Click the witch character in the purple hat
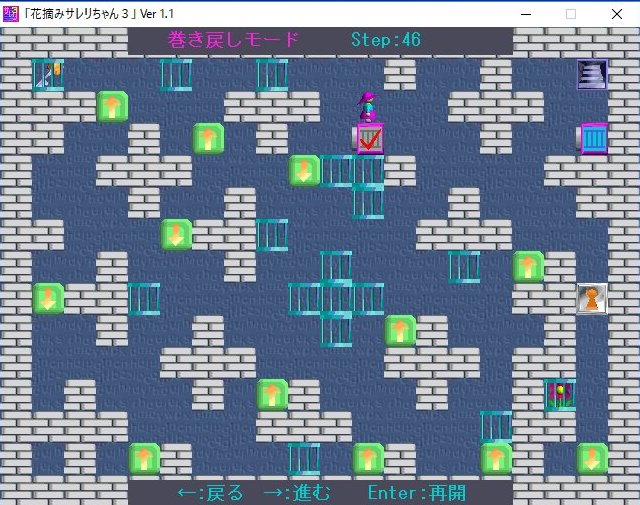This screenshot has width=640, height=505. click(368, 105)
